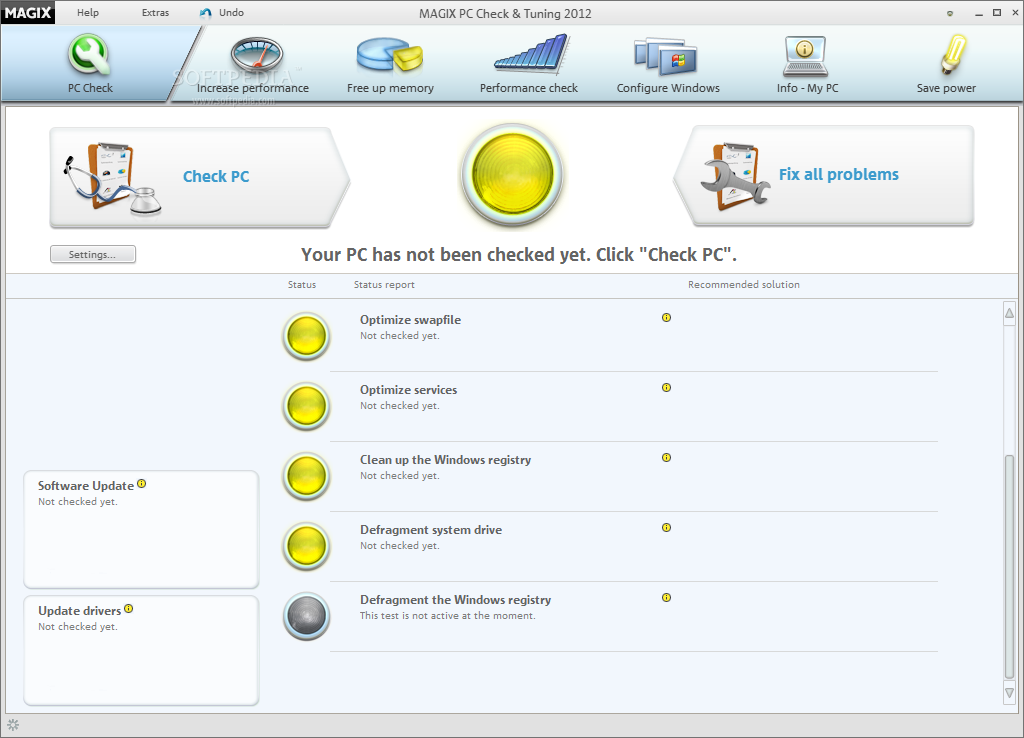Click the large yellow overall status light

[x=512, y=175]
